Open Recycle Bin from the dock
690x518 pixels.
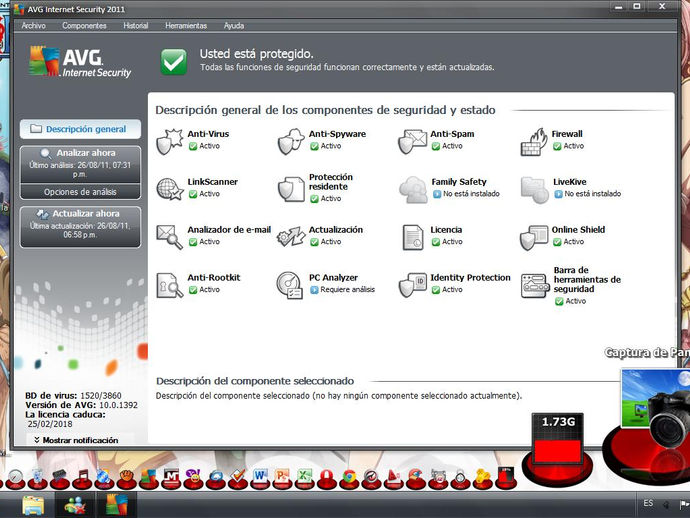[38, 479]
